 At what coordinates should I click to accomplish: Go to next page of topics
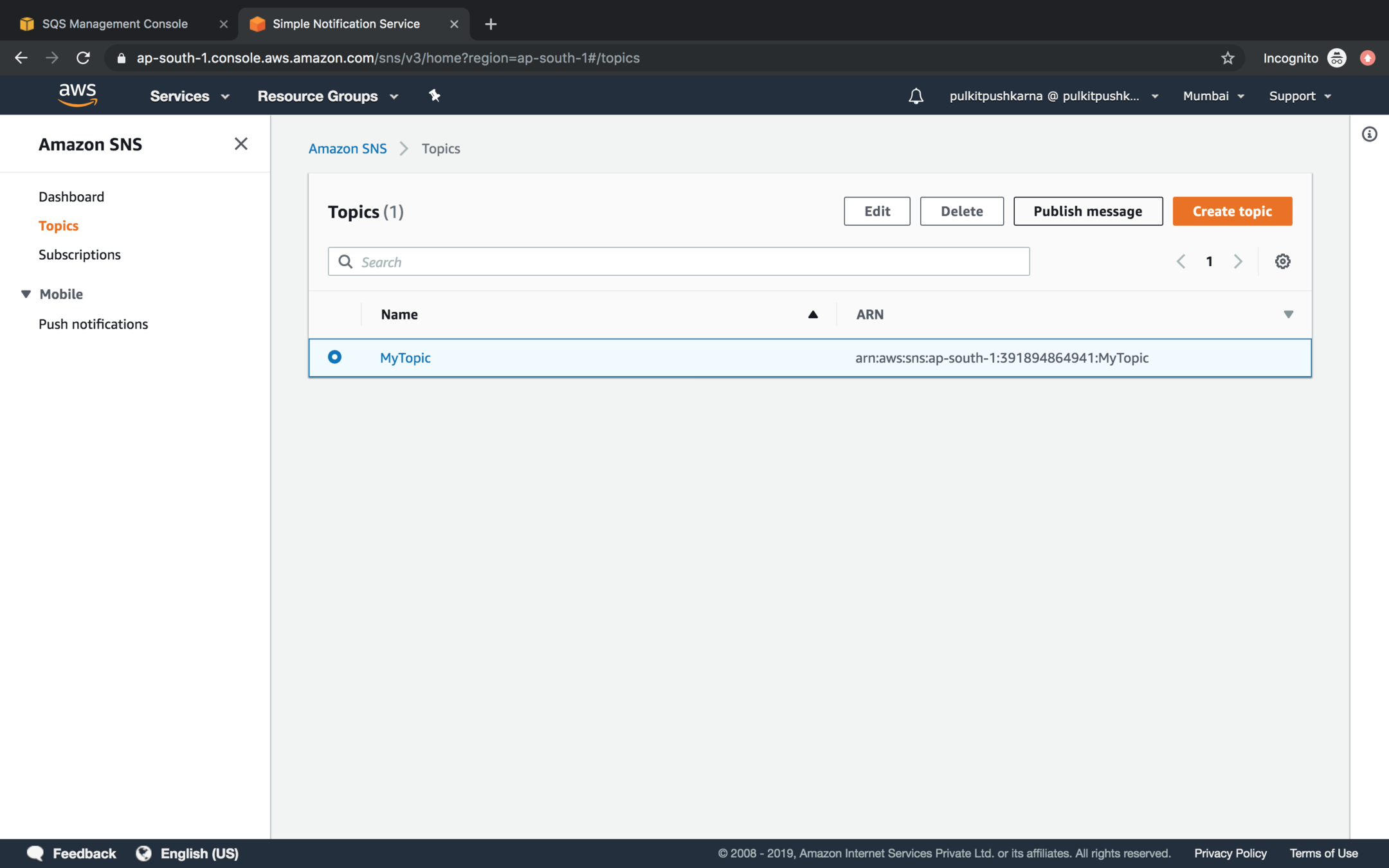click(x=1237, y=262)
